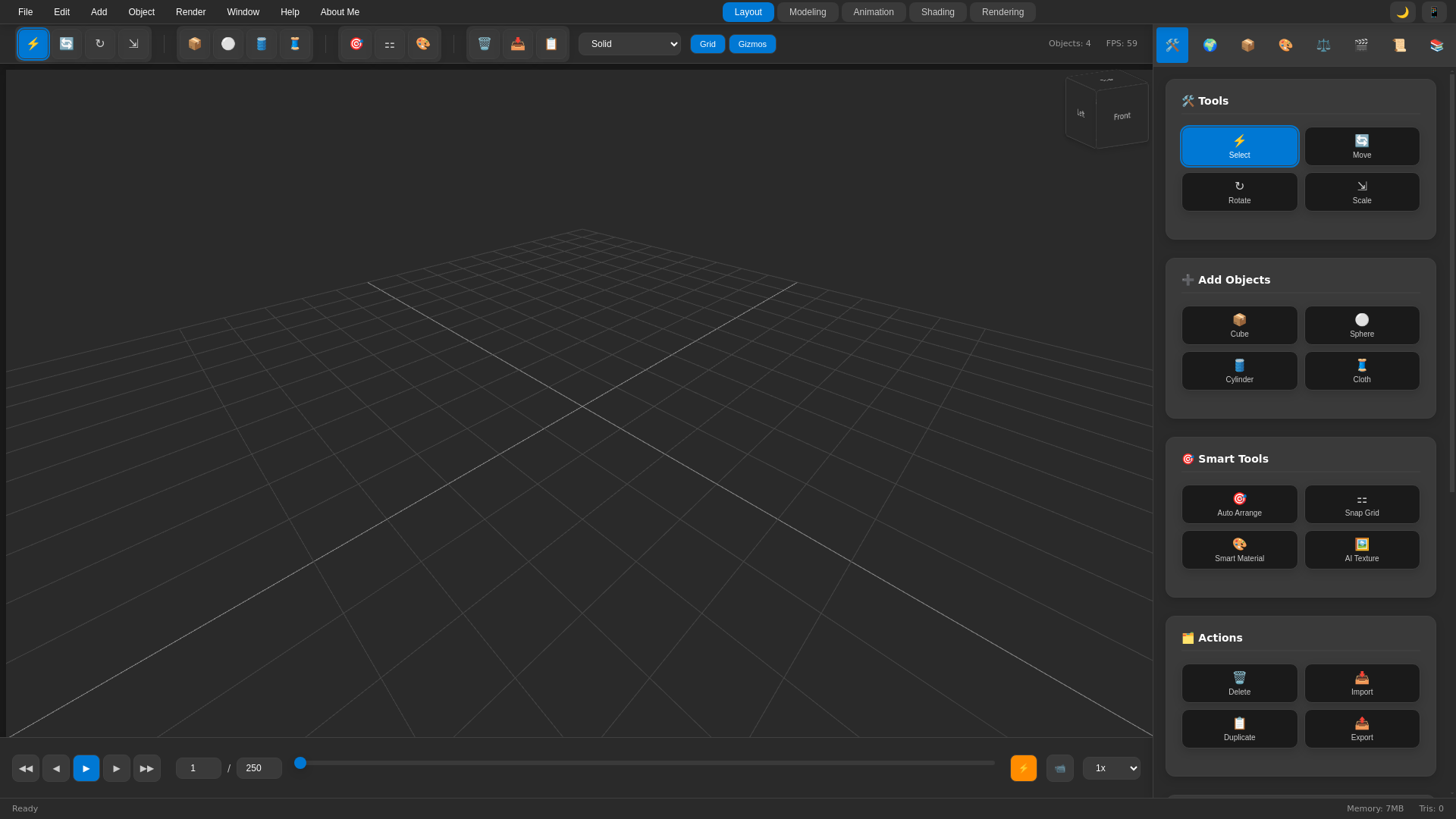Open the 1x playback speed dropdown
The image size is (1456, 819).
[x=1111, y=768]
